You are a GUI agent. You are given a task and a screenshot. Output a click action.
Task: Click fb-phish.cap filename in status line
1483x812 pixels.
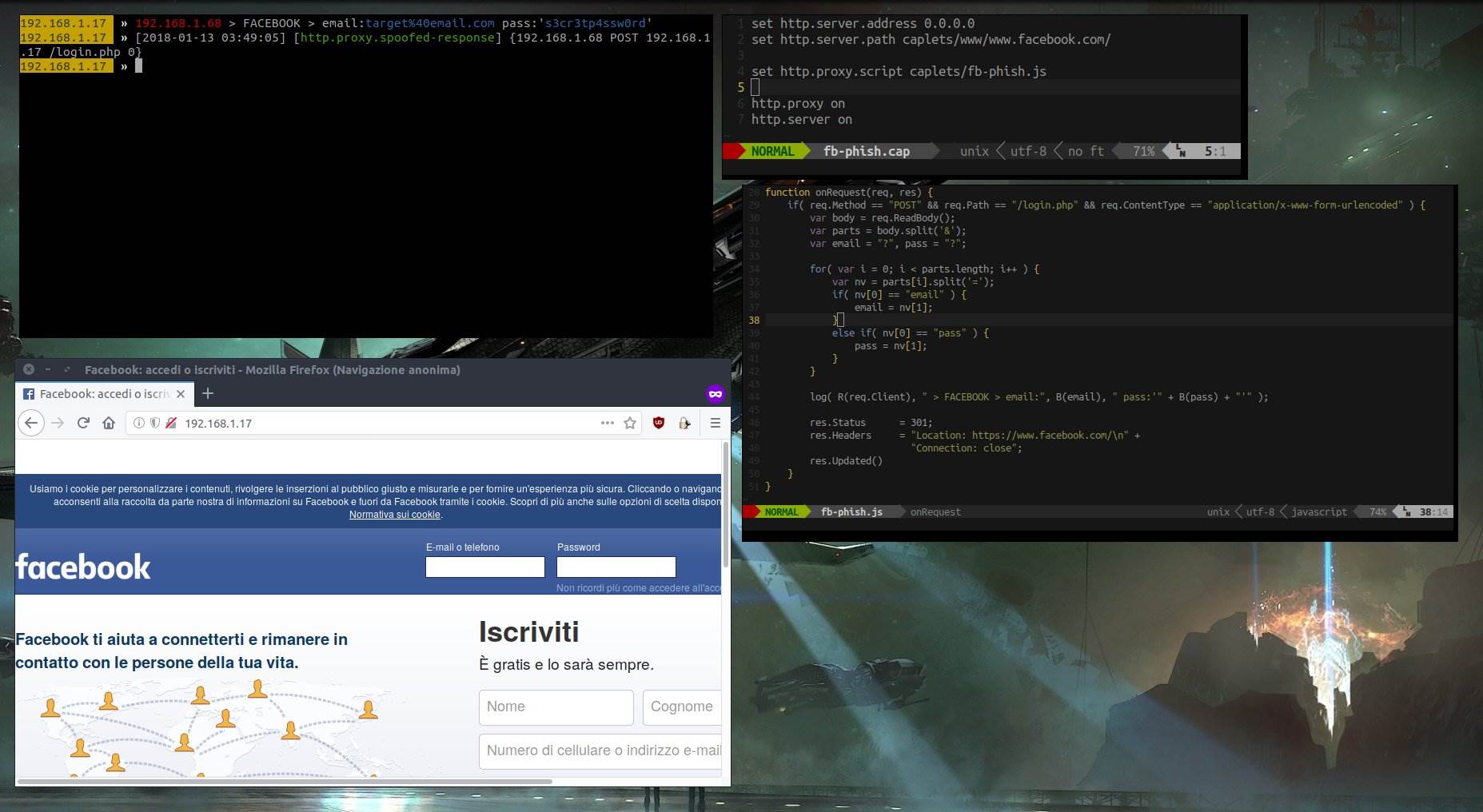[867, 151]
